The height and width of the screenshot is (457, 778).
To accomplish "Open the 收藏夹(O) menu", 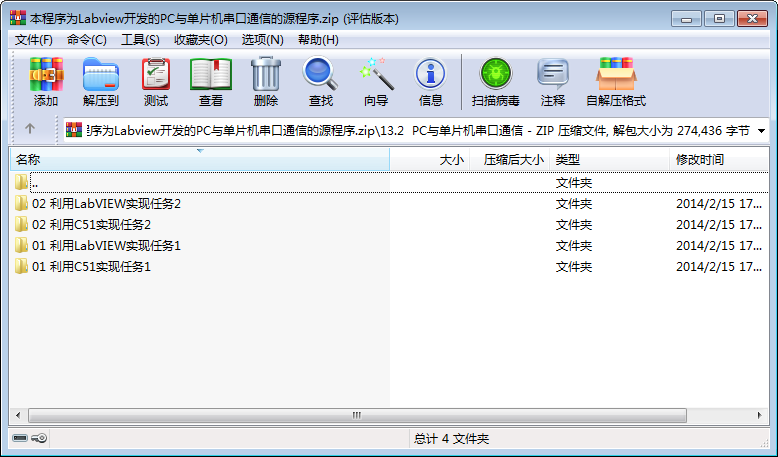I will point(200,40).
